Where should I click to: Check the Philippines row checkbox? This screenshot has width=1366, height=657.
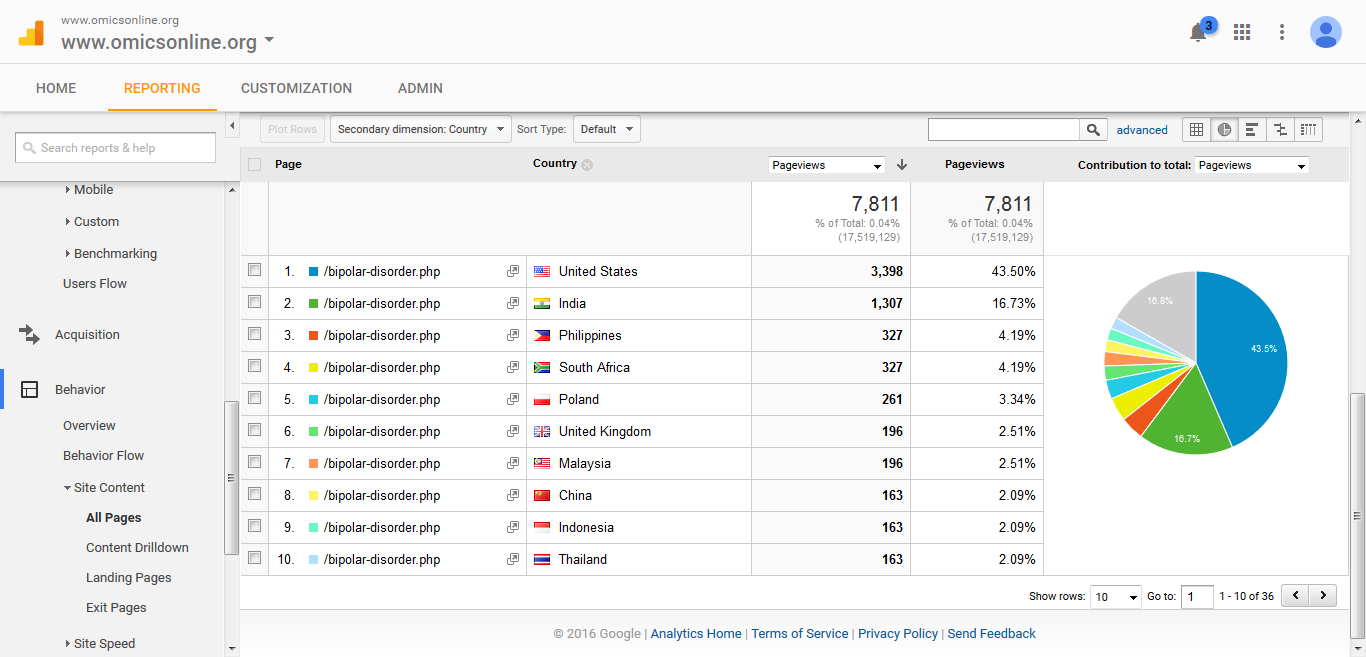coord(254,334)
